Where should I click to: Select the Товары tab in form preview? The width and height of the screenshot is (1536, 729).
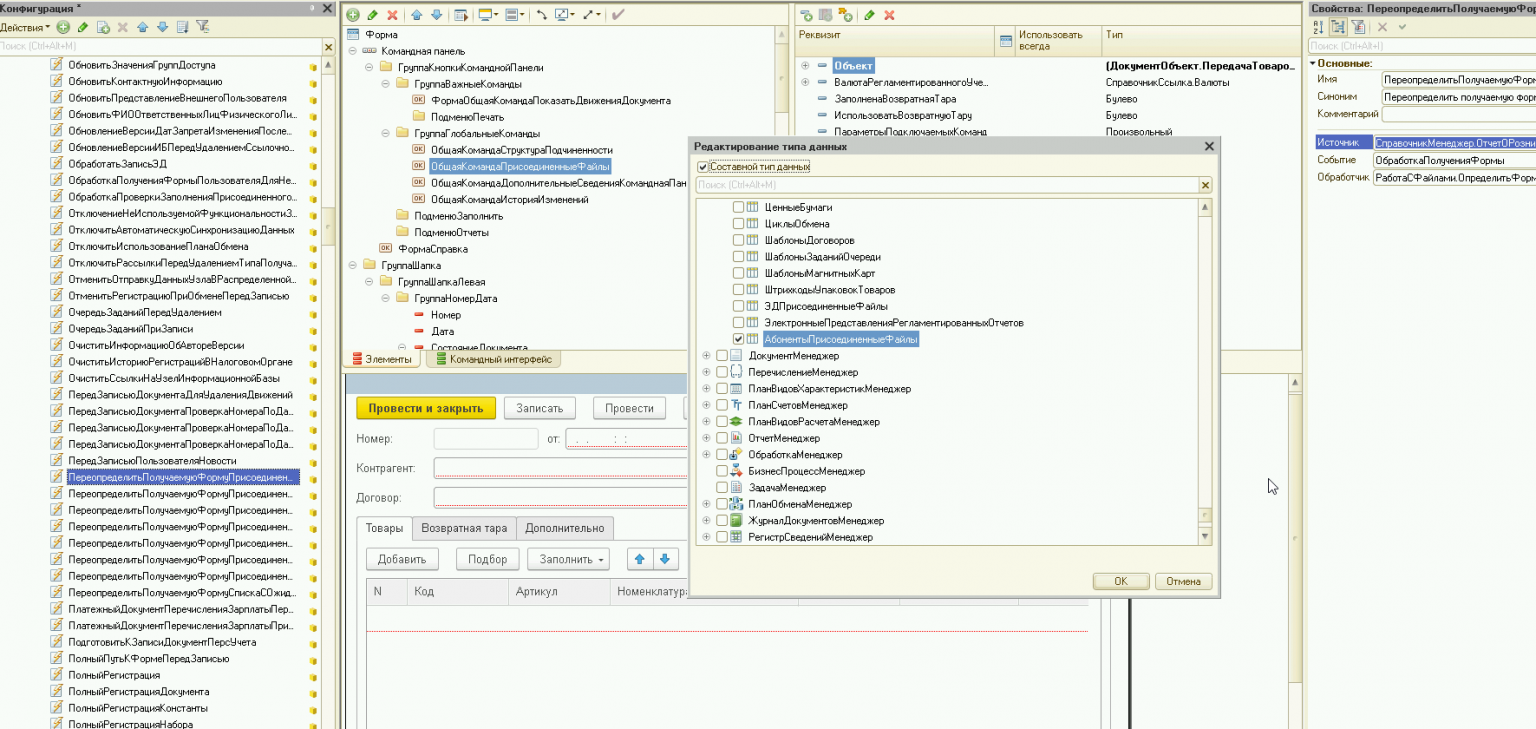(x=384, y=528)
